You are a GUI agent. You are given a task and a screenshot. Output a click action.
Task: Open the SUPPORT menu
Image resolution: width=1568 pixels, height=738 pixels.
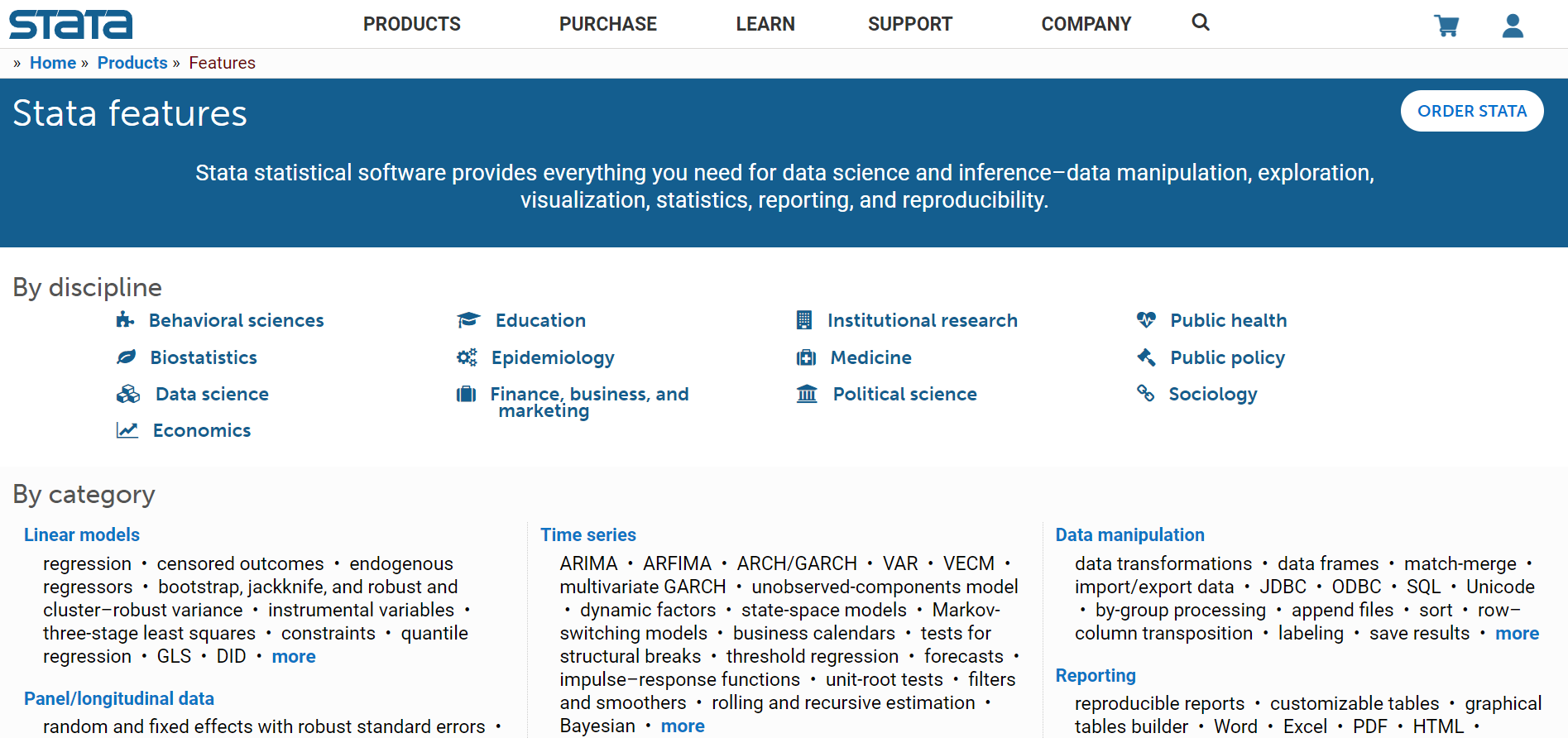pos(910,24)
